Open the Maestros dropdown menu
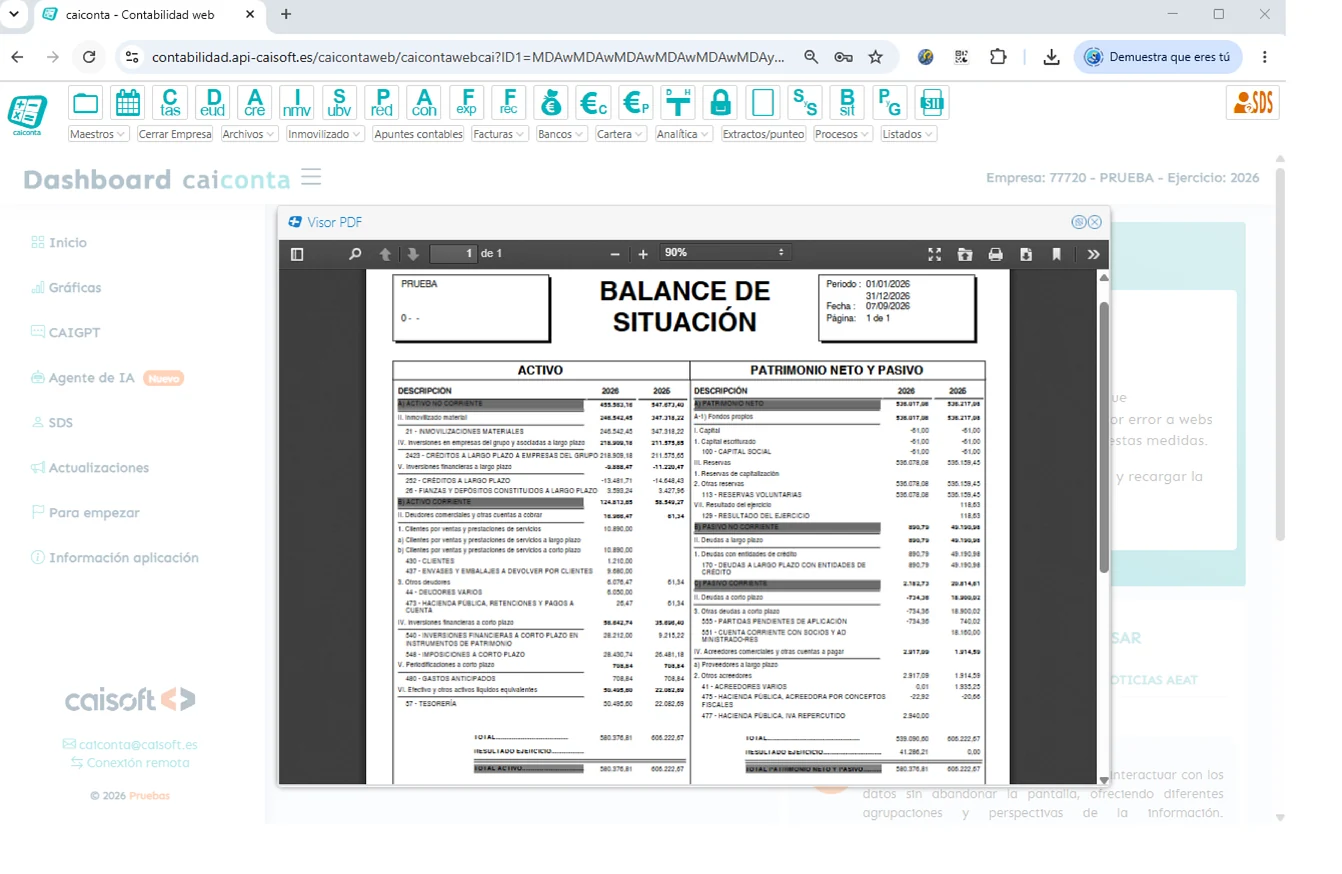Screen dimensions: 1342x874 point(99,134)
